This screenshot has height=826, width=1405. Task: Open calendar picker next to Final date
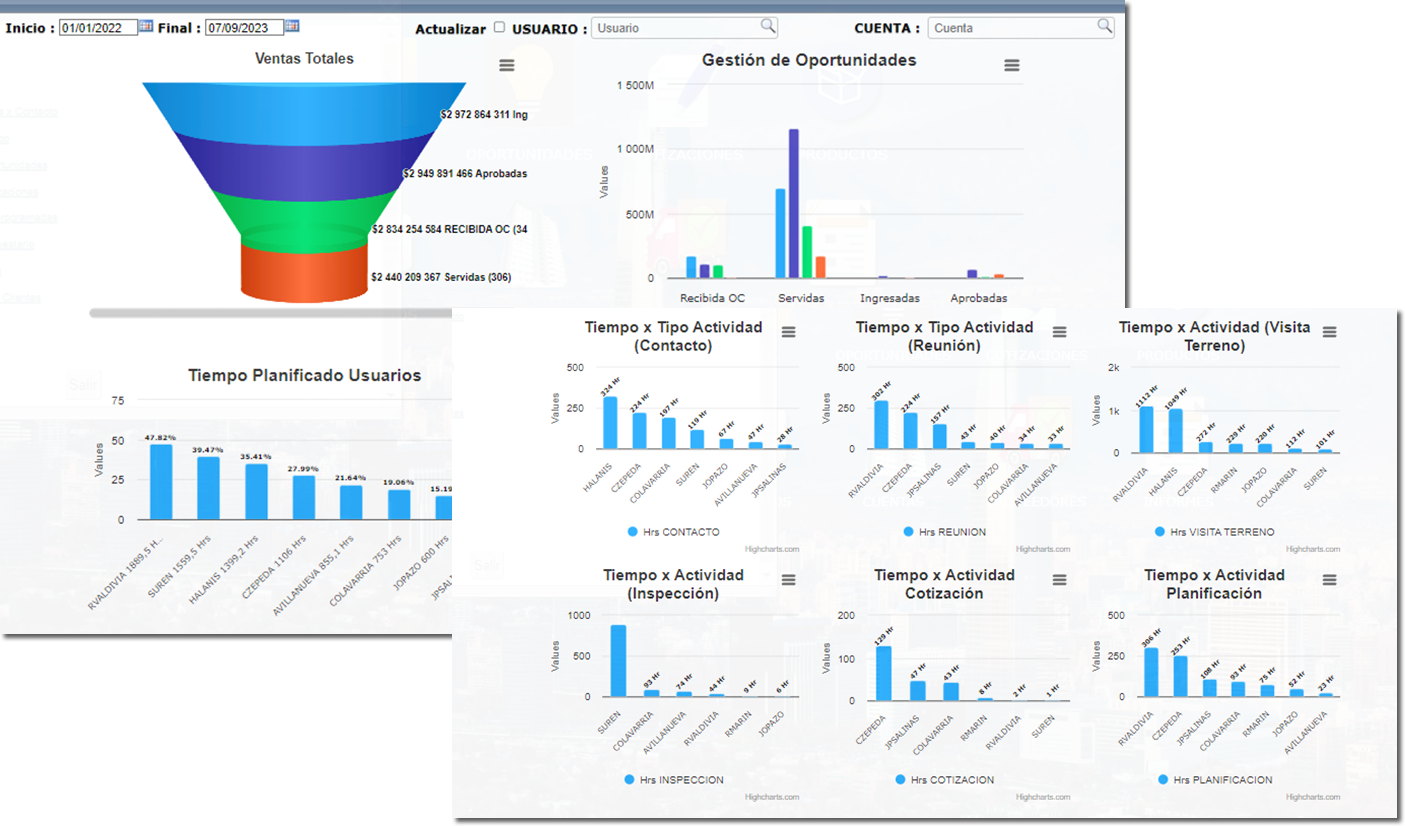tap(292, 26)
